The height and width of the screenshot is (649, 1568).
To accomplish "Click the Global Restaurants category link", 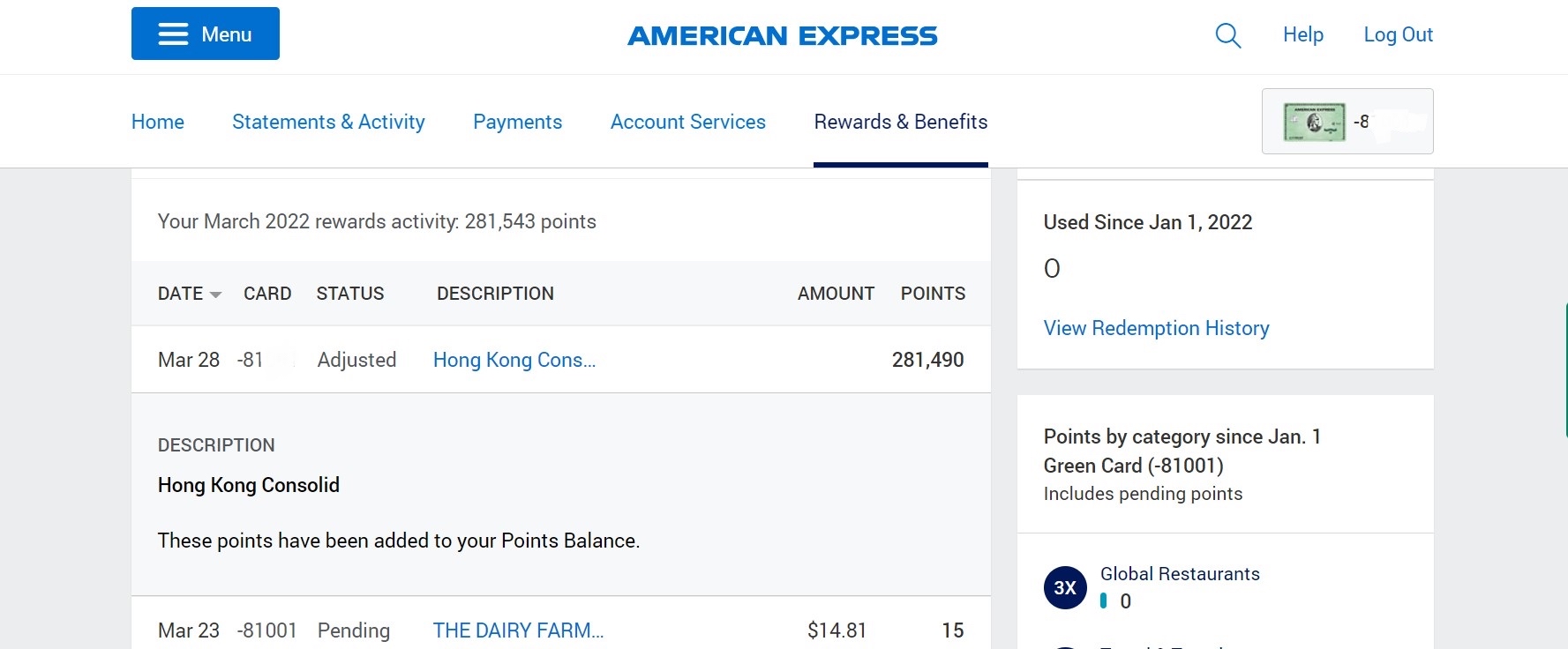I will (x=1180, y=574).
